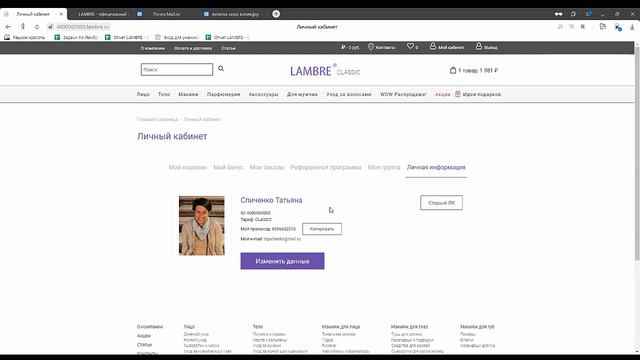Open a new browser tab with plus icon
Screen dimensions: 640x360
tap(276, 14)
